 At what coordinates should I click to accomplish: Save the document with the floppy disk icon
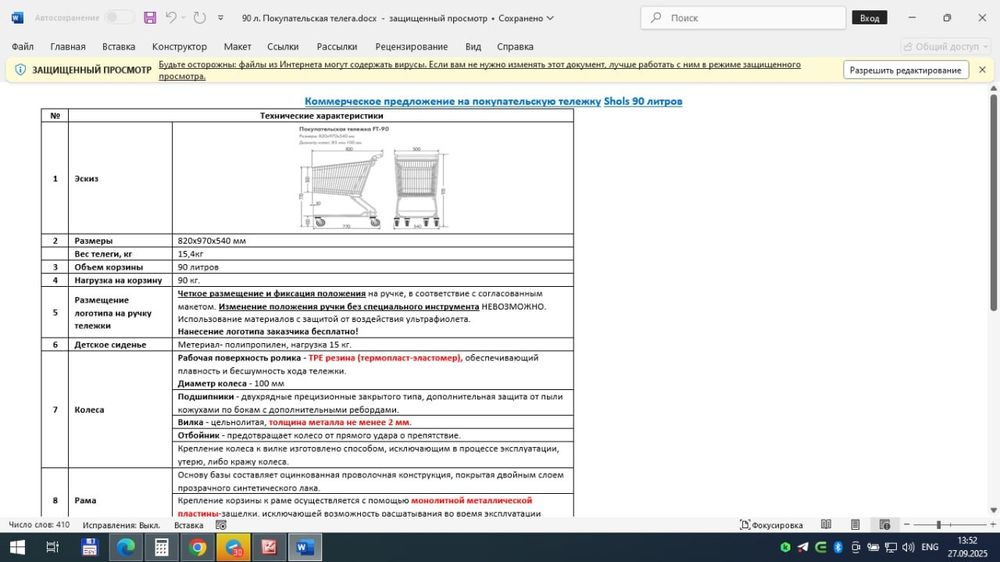150,18
